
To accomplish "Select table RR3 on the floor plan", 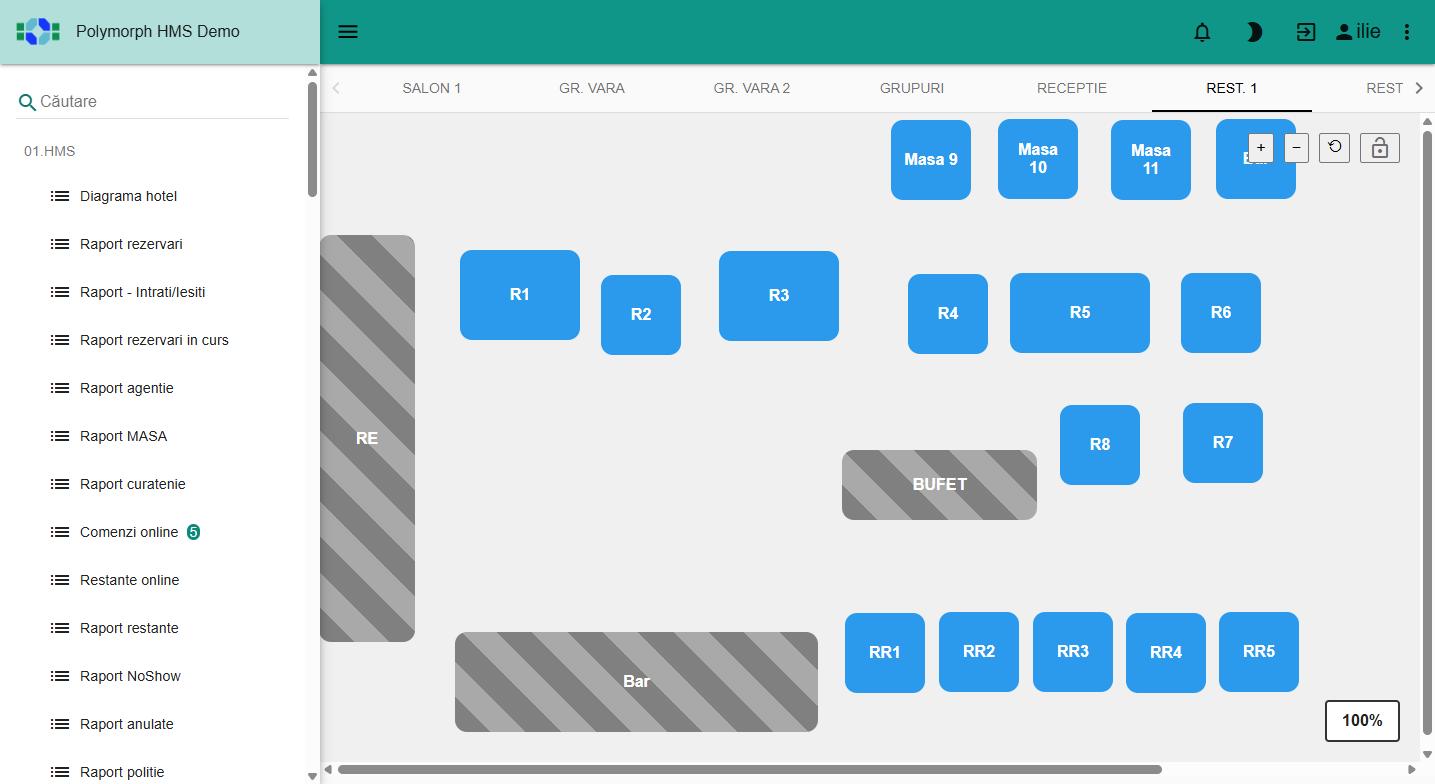I will pos(1073,652).
